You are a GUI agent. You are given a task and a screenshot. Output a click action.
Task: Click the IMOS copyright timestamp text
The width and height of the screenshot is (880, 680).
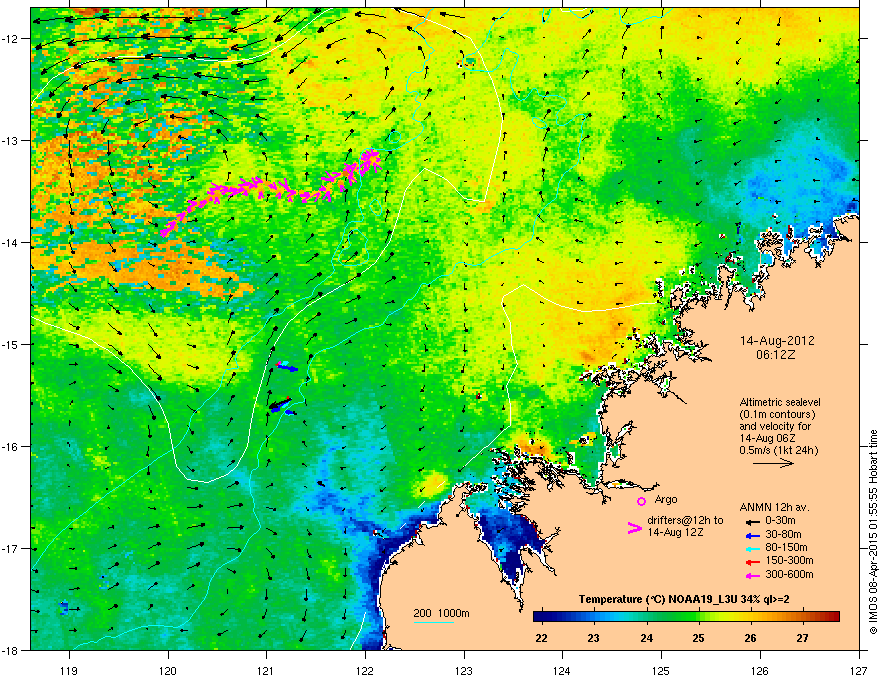[873, 532]
